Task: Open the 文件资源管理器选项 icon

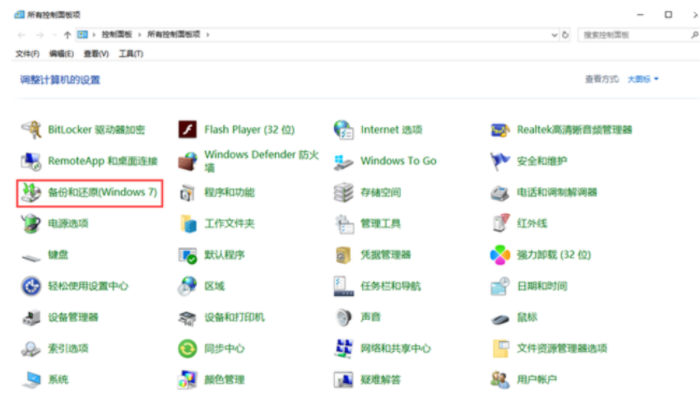Action: pos(500,349)
